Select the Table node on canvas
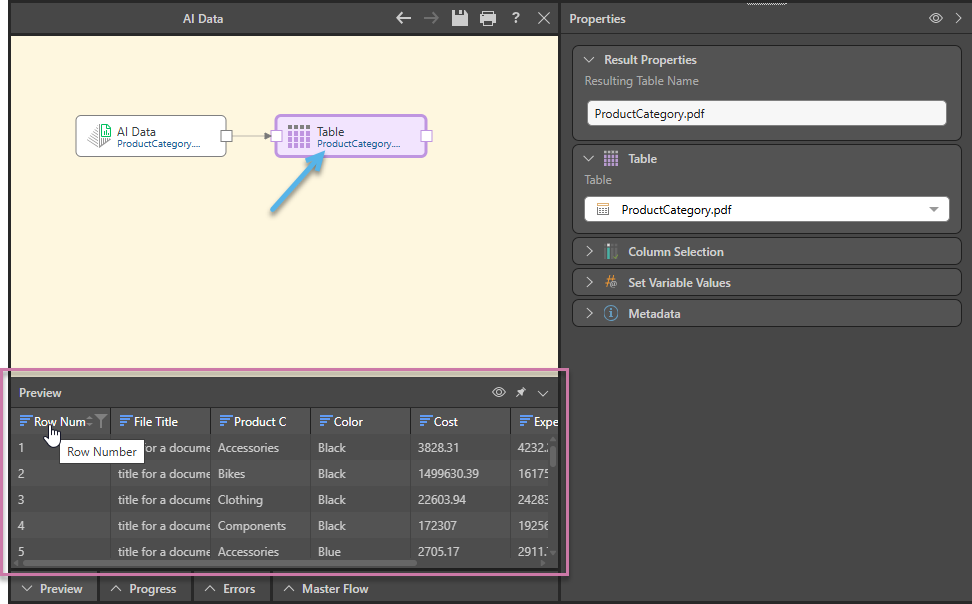This screenshot has width=972, height=604. (x=351, y=136)
